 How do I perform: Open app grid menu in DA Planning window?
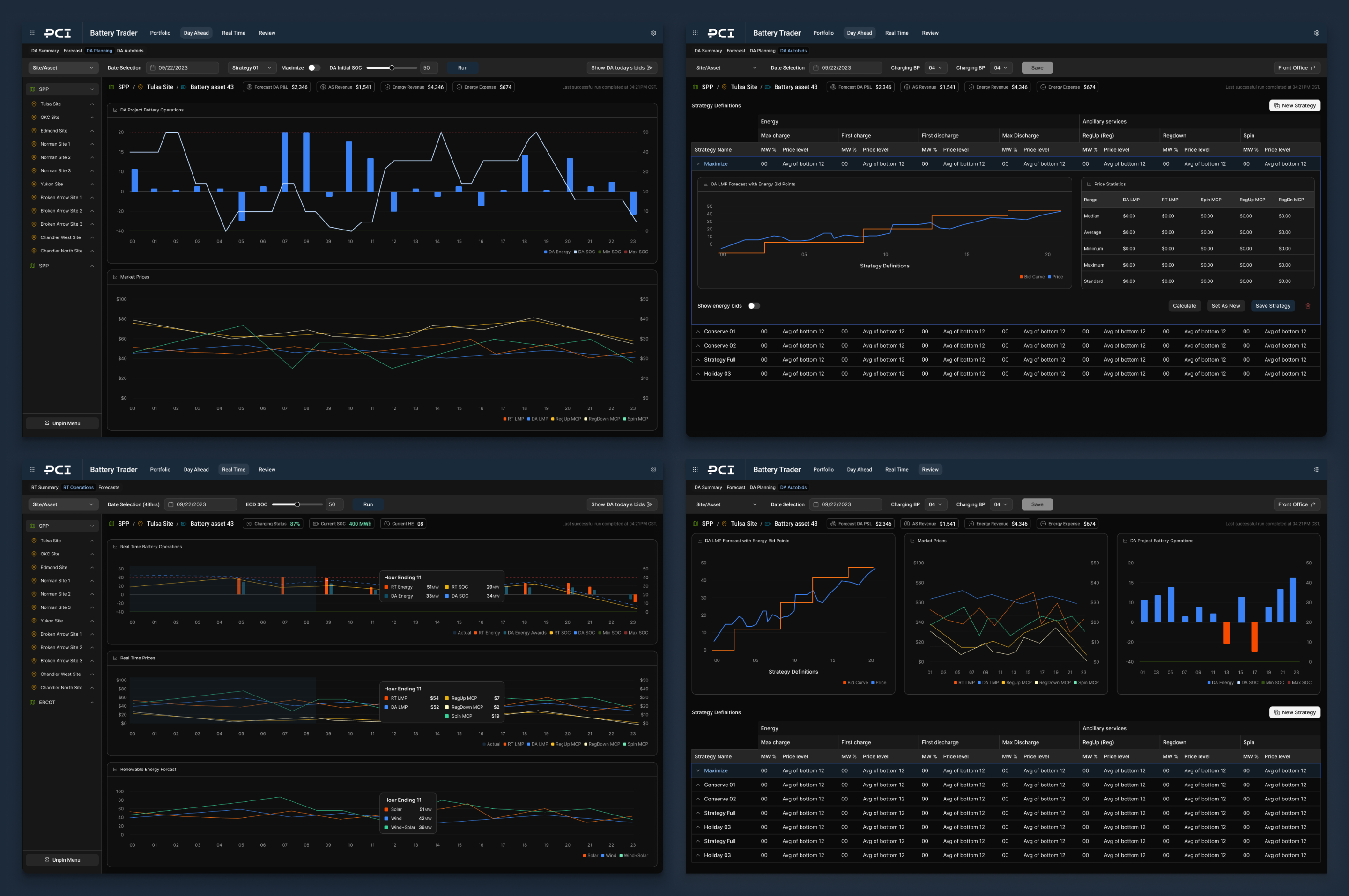pos(32,33)
